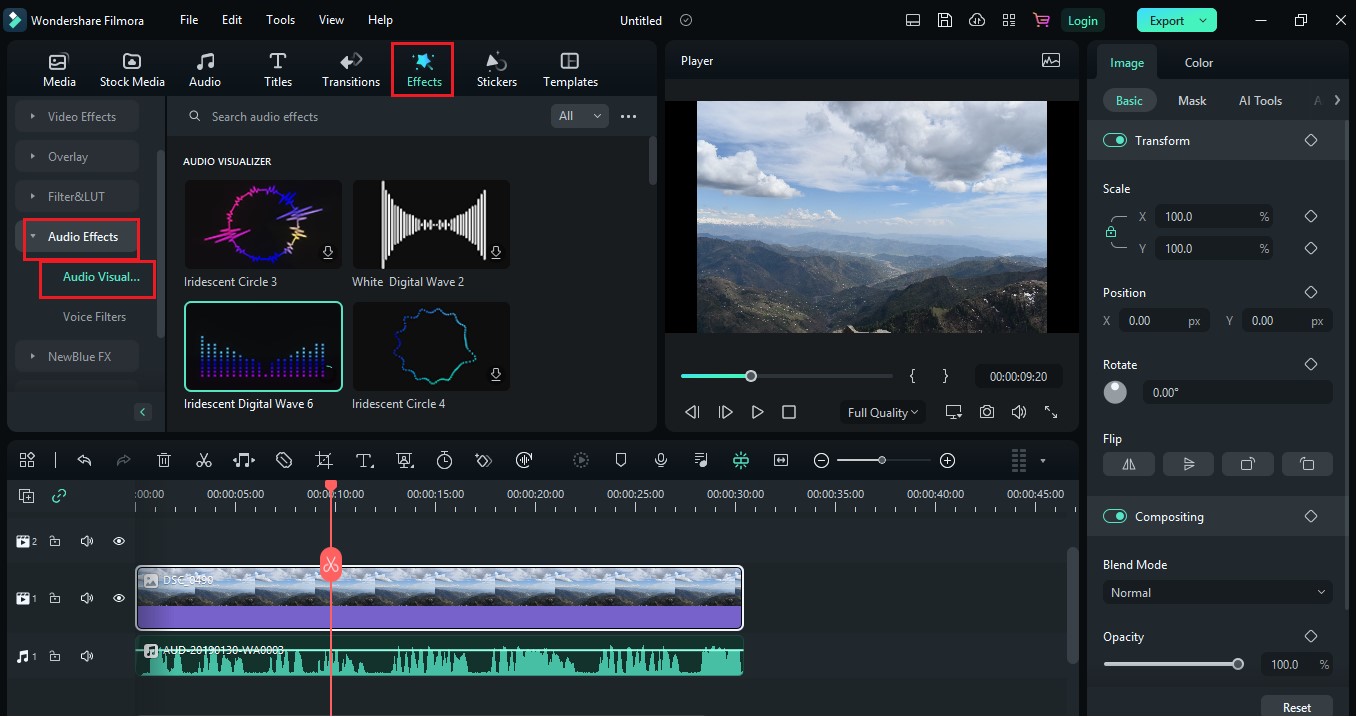Step to previous frame in player
The height and width of the screenshot is (717, 1357).
pyautogui.click(x=692, y=412)
